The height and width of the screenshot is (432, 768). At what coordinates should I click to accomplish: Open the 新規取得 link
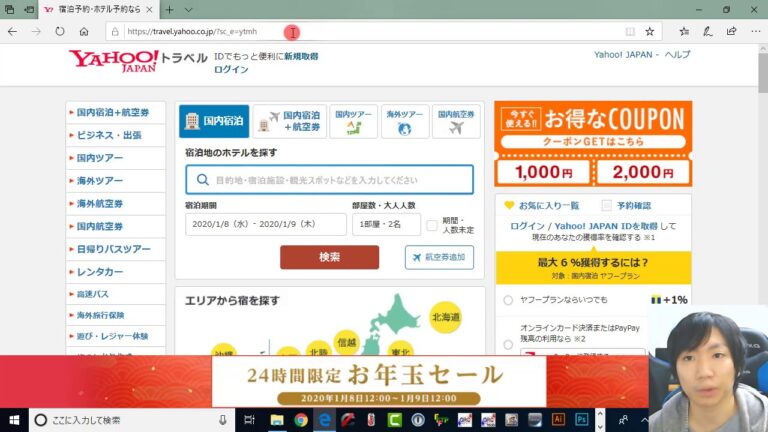301,56
